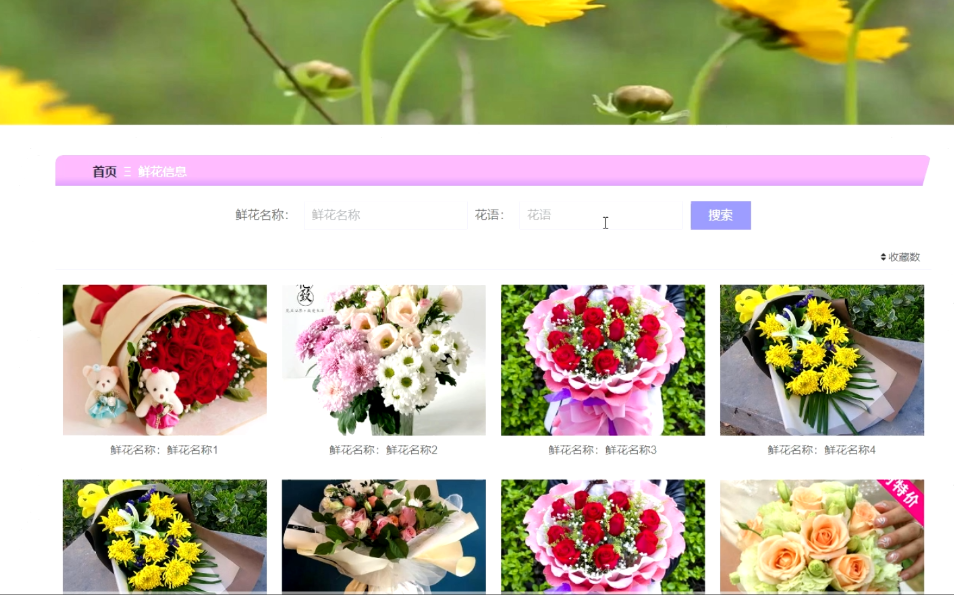Viewport: 954px width, 595px height.
Task: Click the 鲜花名称1 caption link
Action: pos(165,450)
